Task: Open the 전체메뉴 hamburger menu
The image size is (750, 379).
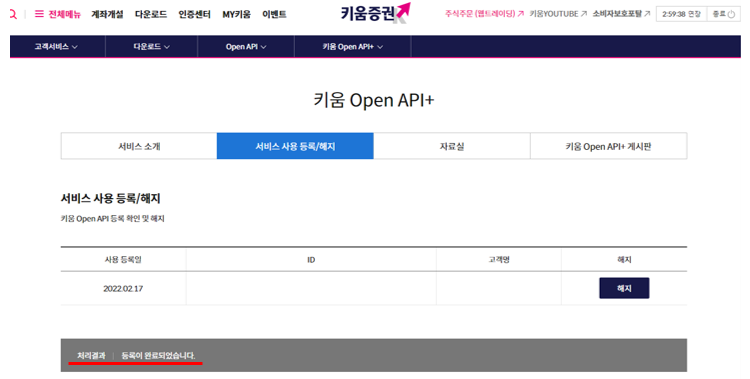Action: (x=57, y=14)
